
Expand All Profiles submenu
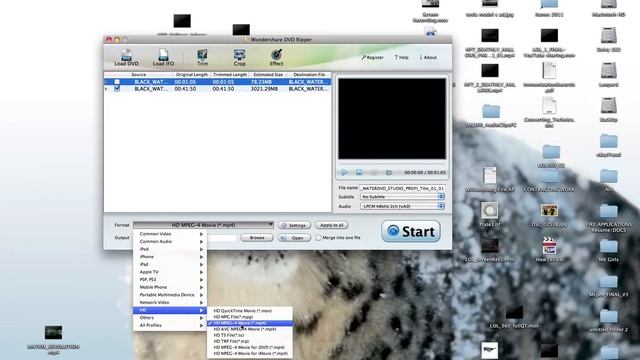(170, 325)
